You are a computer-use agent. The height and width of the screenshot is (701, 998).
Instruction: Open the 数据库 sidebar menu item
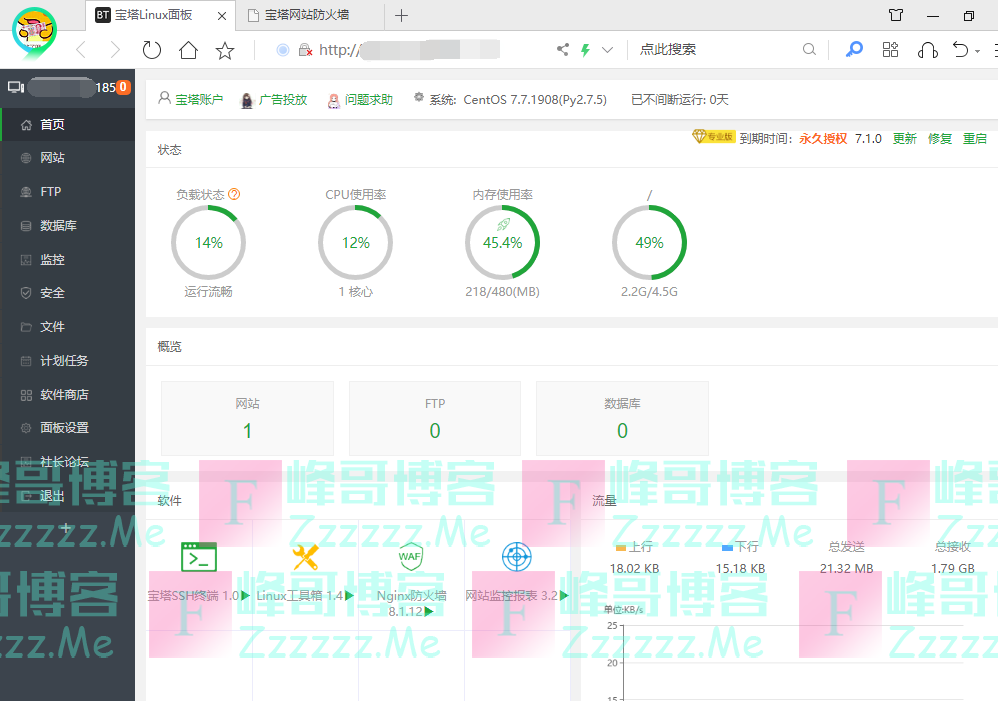58,226
